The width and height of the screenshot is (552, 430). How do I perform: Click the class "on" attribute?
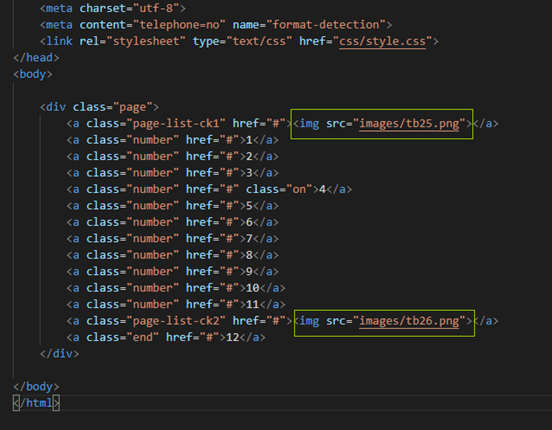pyautogui.click(x=280, y=189)
